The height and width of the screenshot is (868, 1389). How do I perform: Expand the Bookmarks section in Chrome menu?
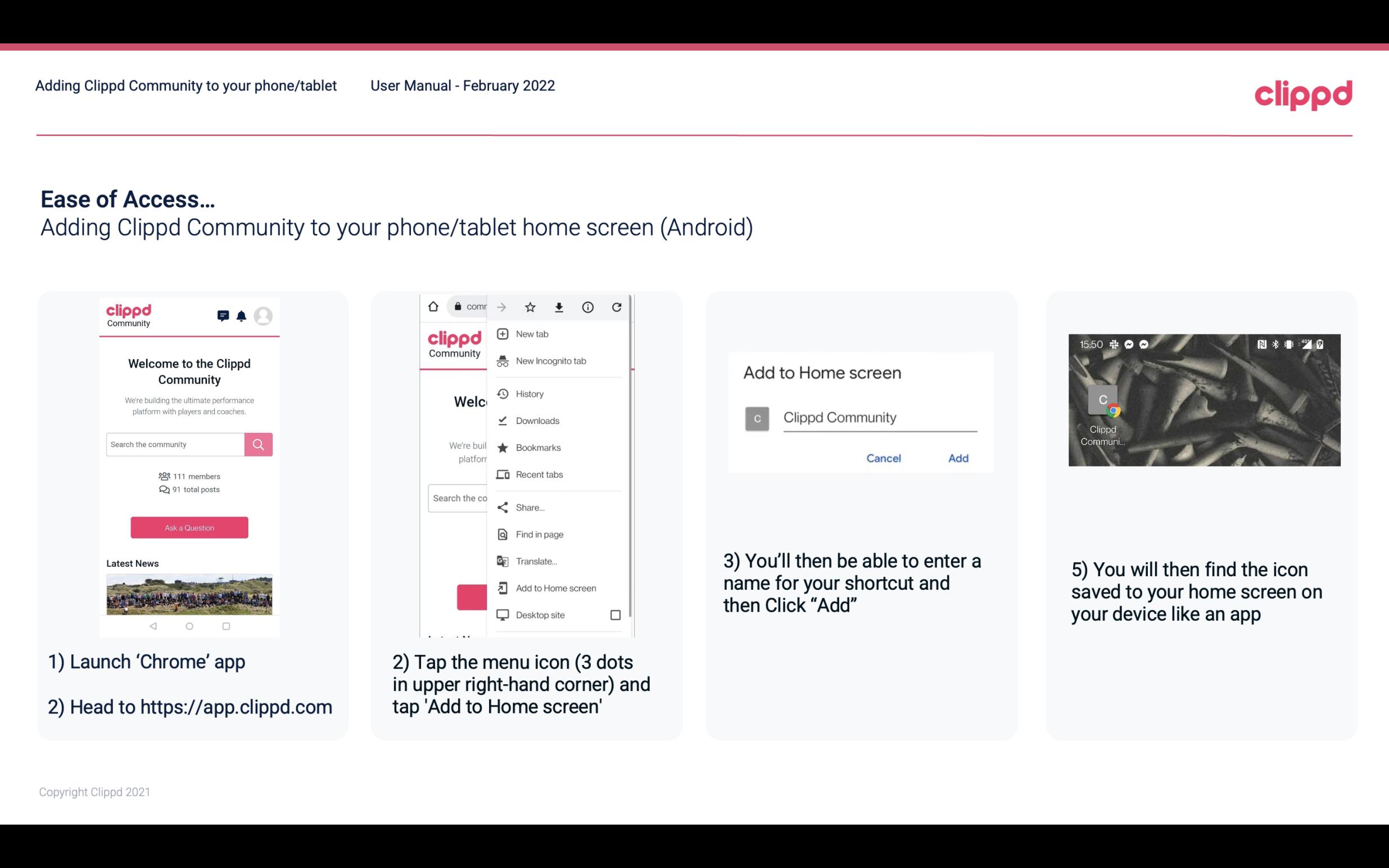(x=537, y=447)
